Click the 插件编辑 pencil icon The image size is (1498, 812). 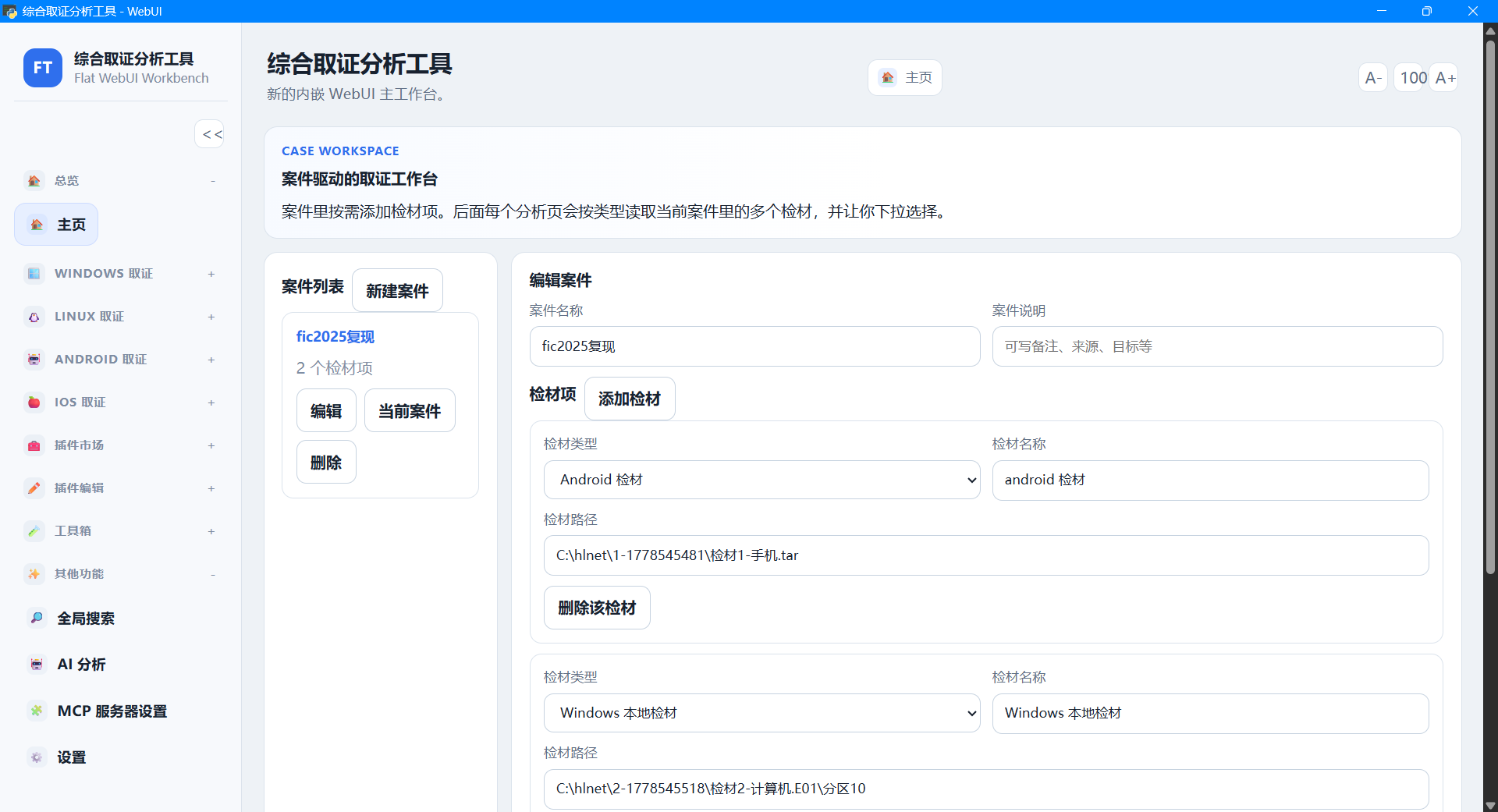[34, 488]
